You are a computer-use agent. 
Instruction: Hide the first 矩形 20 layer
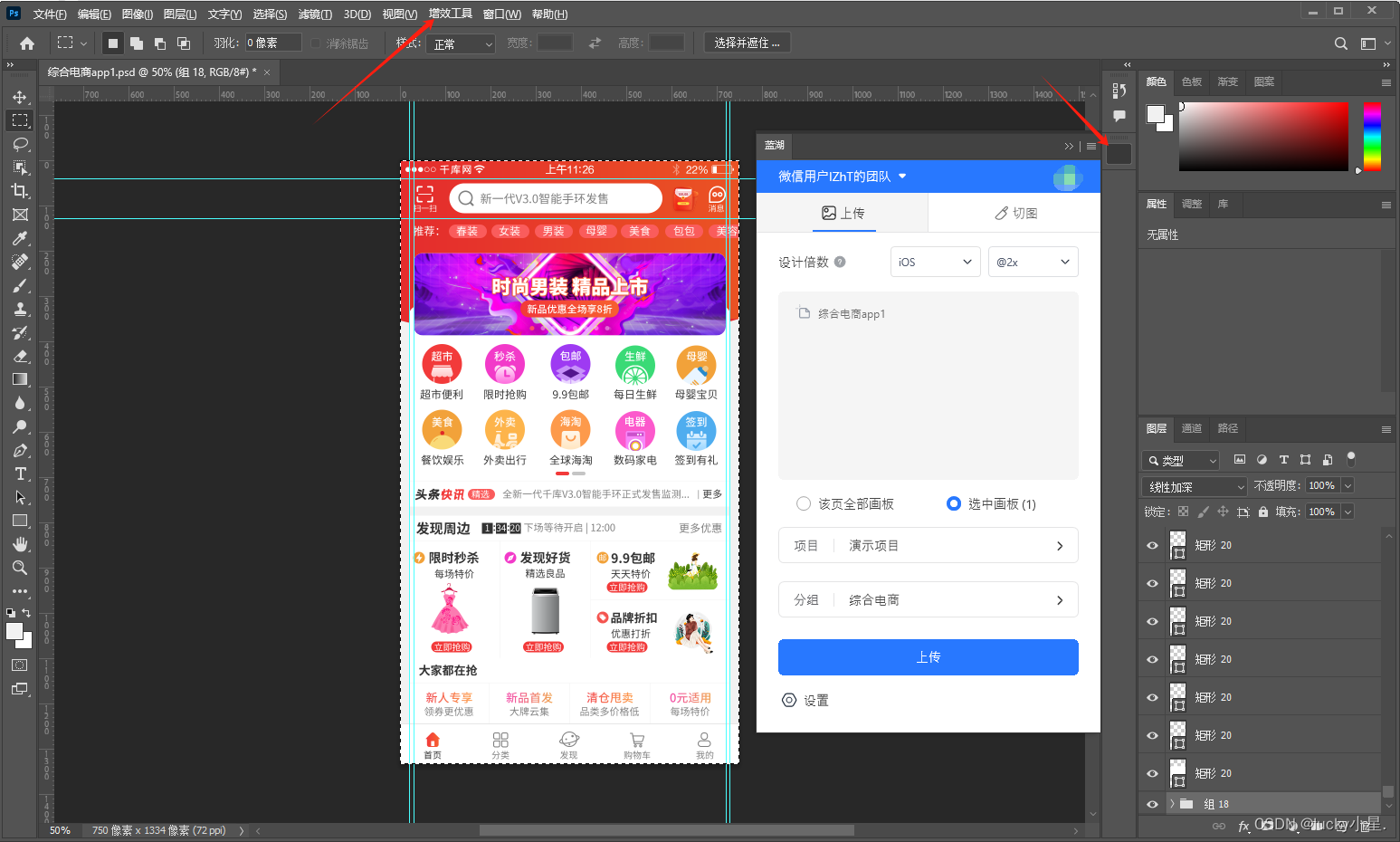1152,545
